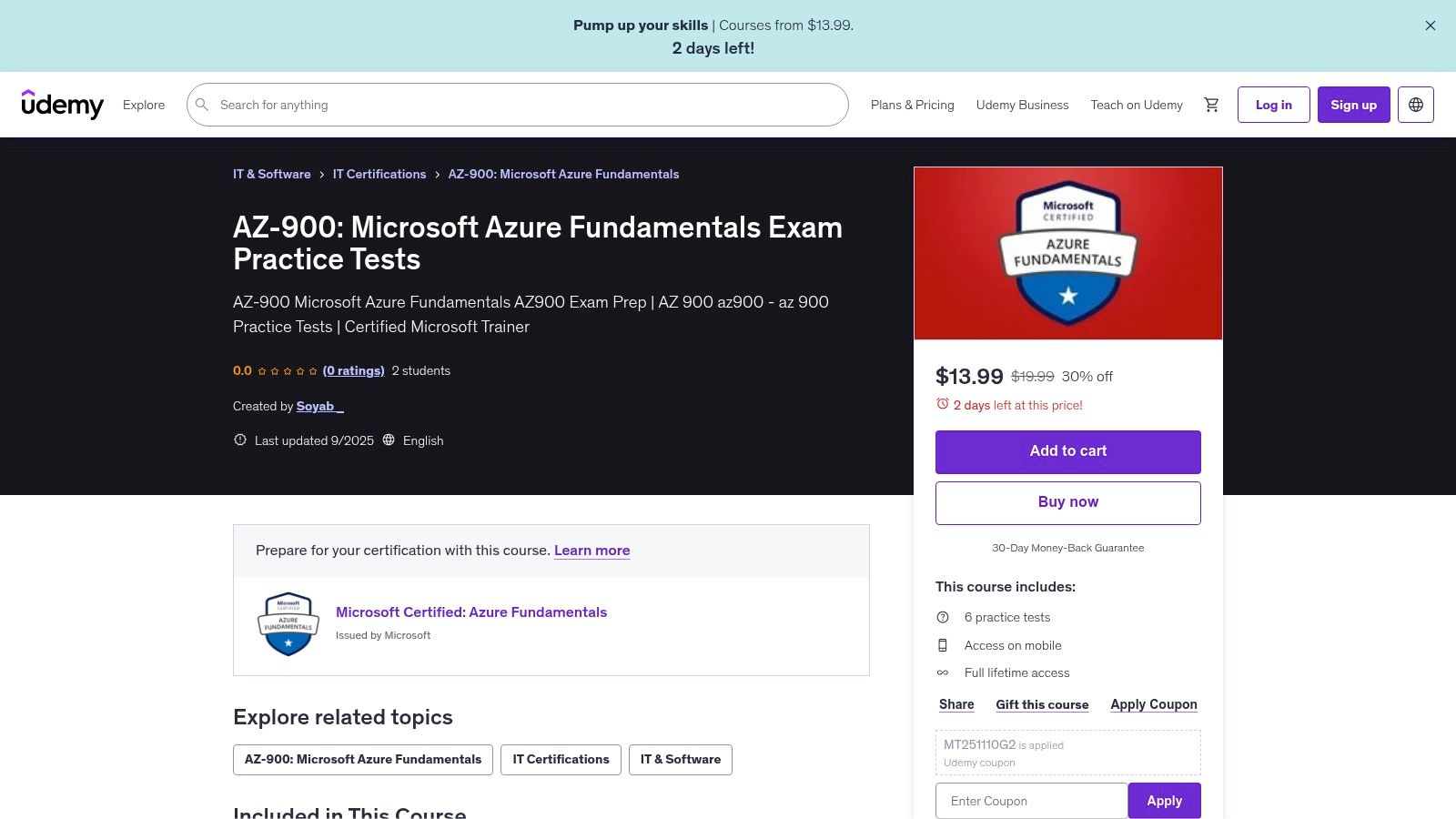Click the Udemy logo

coord(63,105)
